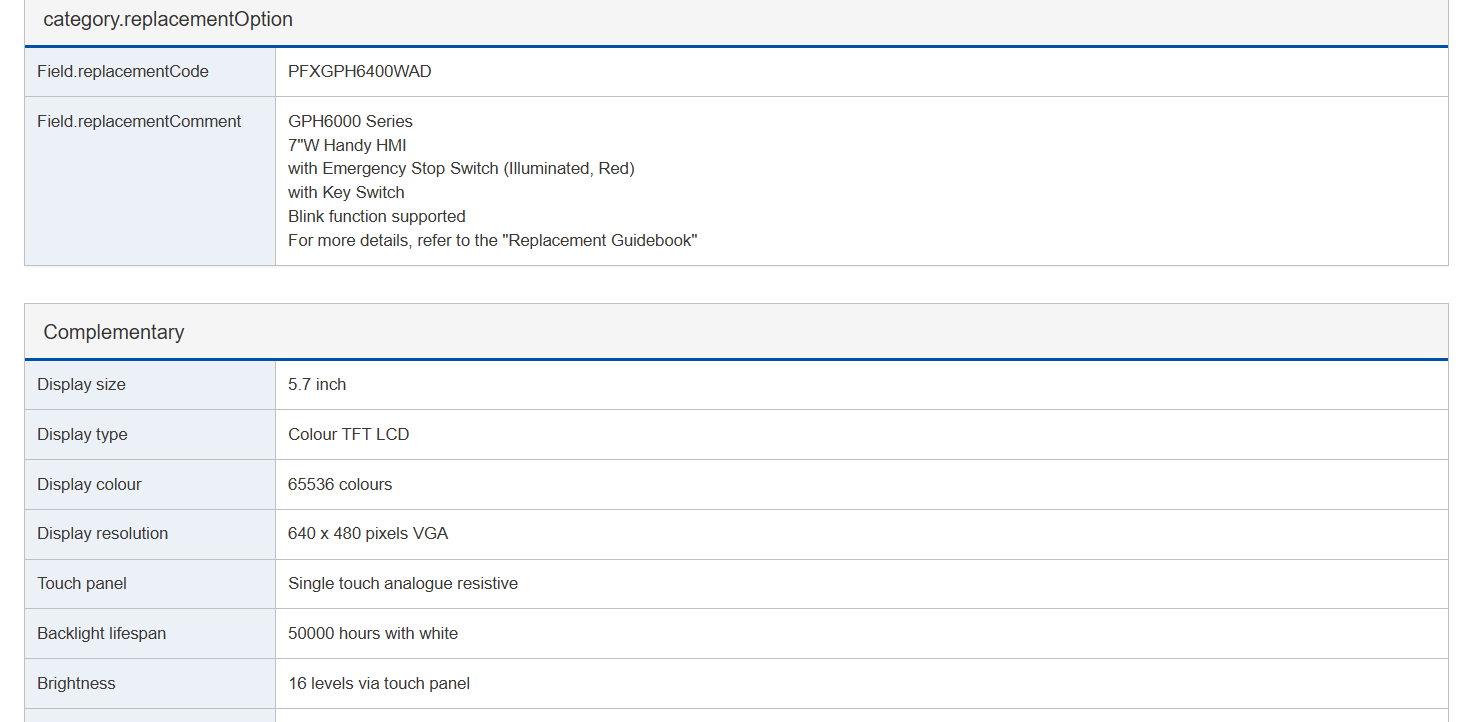1471x722 pixels.
Task: Click the Field.replacementComment label cell
Action: click(150, 181)
